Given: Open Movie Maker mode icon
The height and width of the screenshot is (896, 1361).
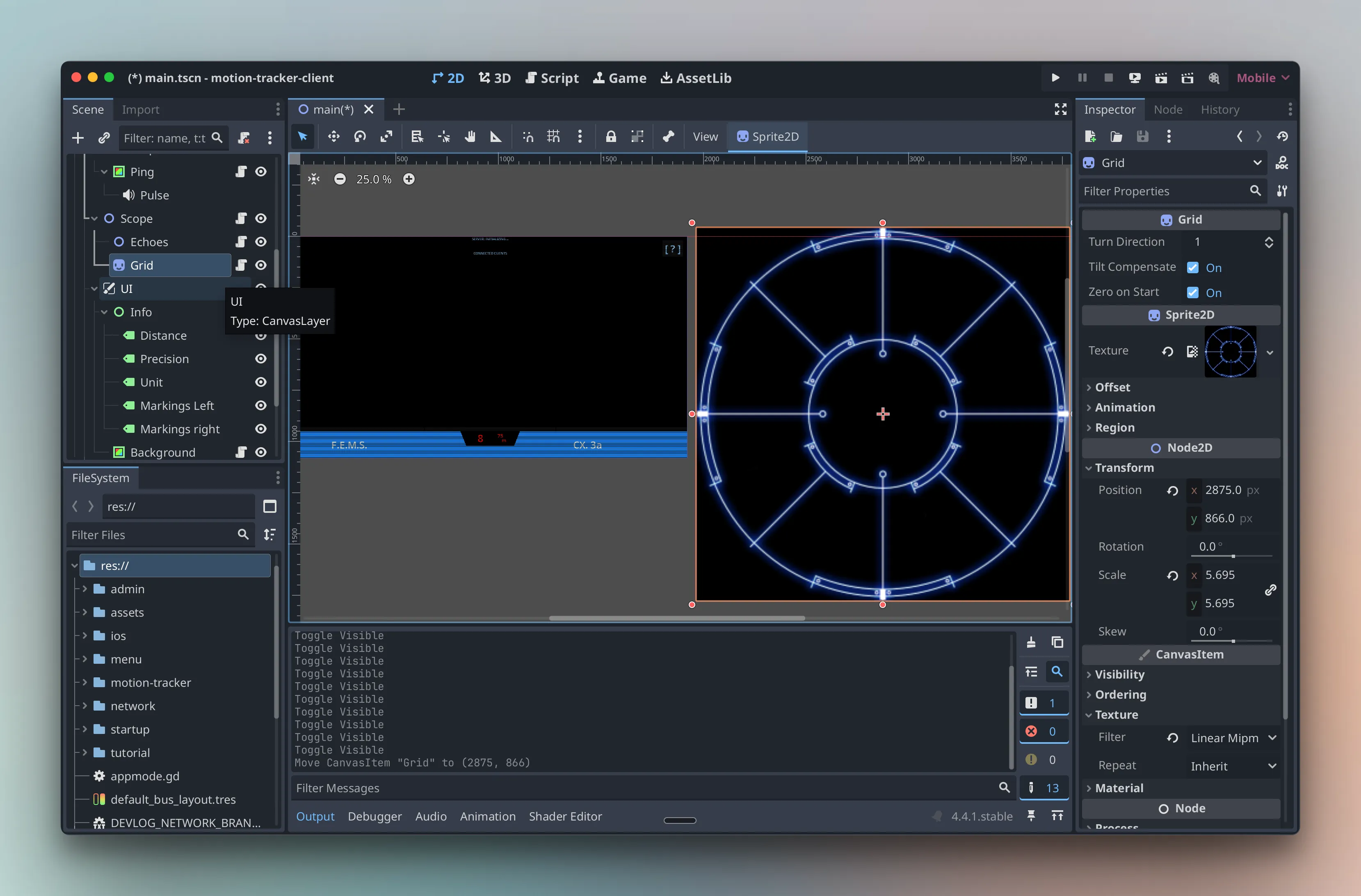Looking at the screenshot, I should pyautogui.click(x=1213, y=78).
